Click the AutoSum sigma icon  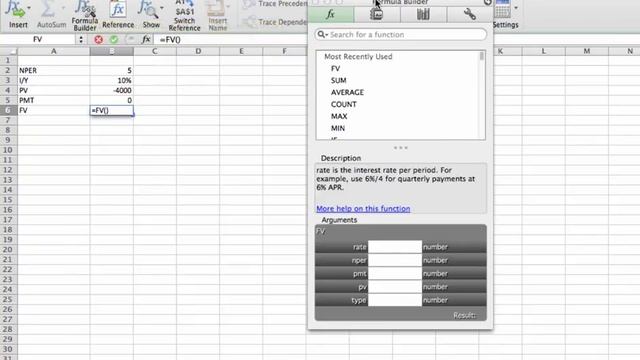click(48, 9)
